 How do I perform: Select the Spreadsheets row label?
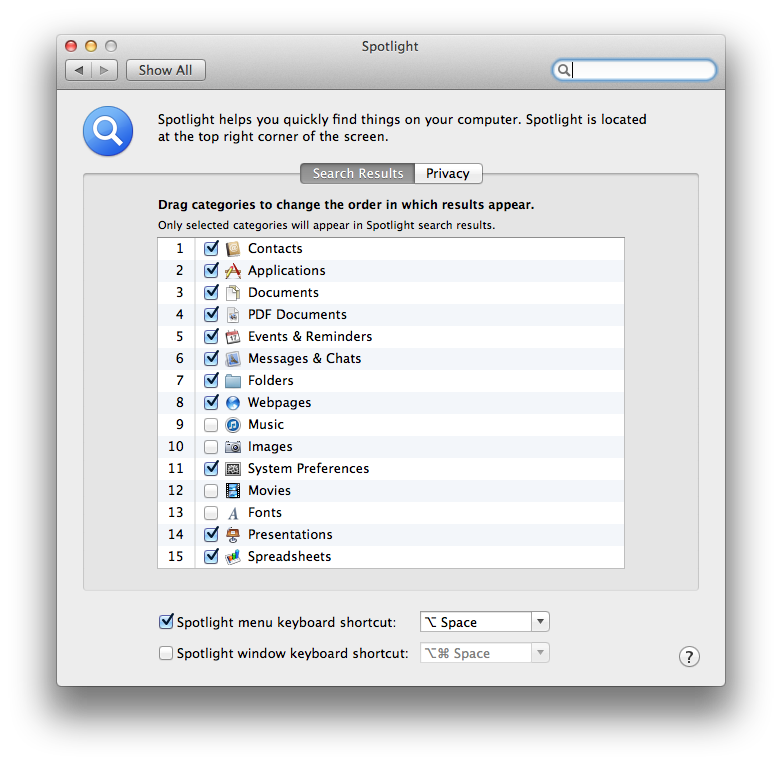coord(289,557)
